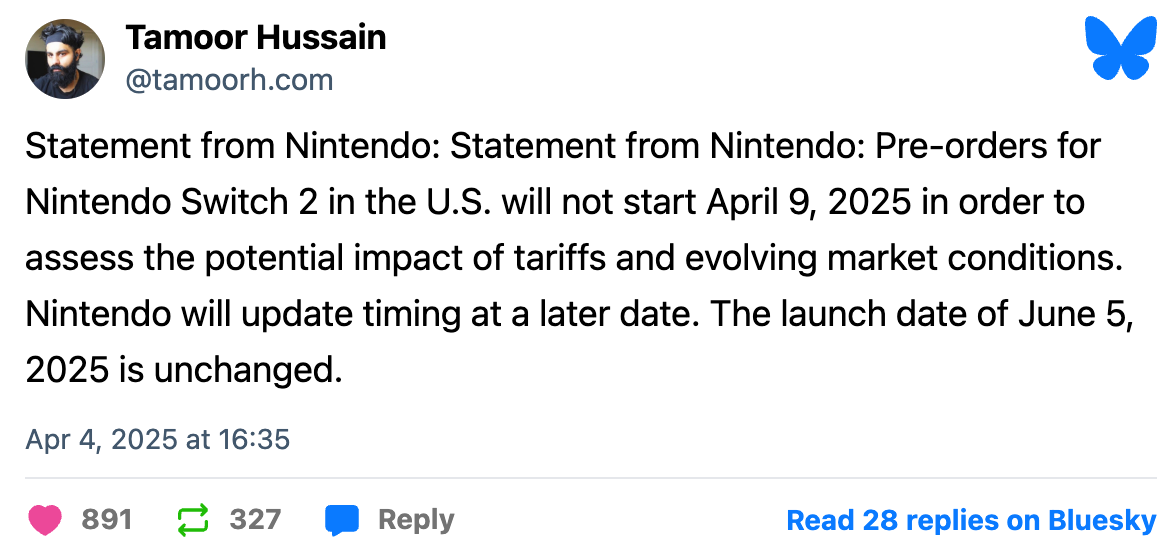This screenshot has width=1174, height=544.
Task: Click the Apr 4, 2025 at 16:35 timestamp
Action: pos(157,439)
